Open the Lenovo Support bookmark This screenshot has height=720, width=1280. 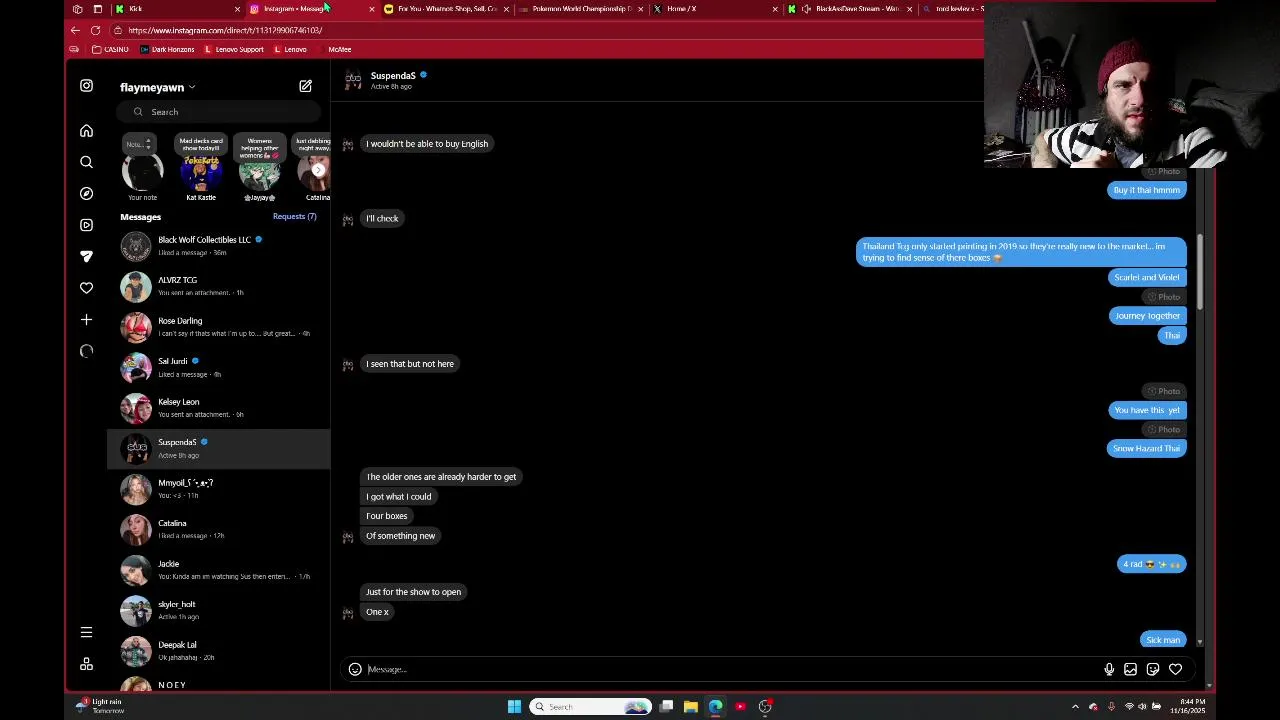[234, 49]
